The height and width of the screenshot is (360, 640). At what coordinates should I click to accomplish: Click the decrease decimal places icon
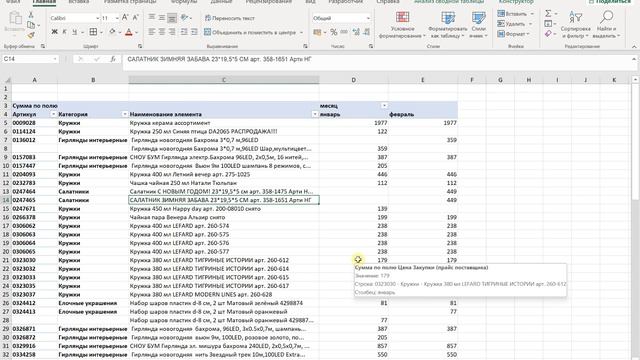[366, 32]
